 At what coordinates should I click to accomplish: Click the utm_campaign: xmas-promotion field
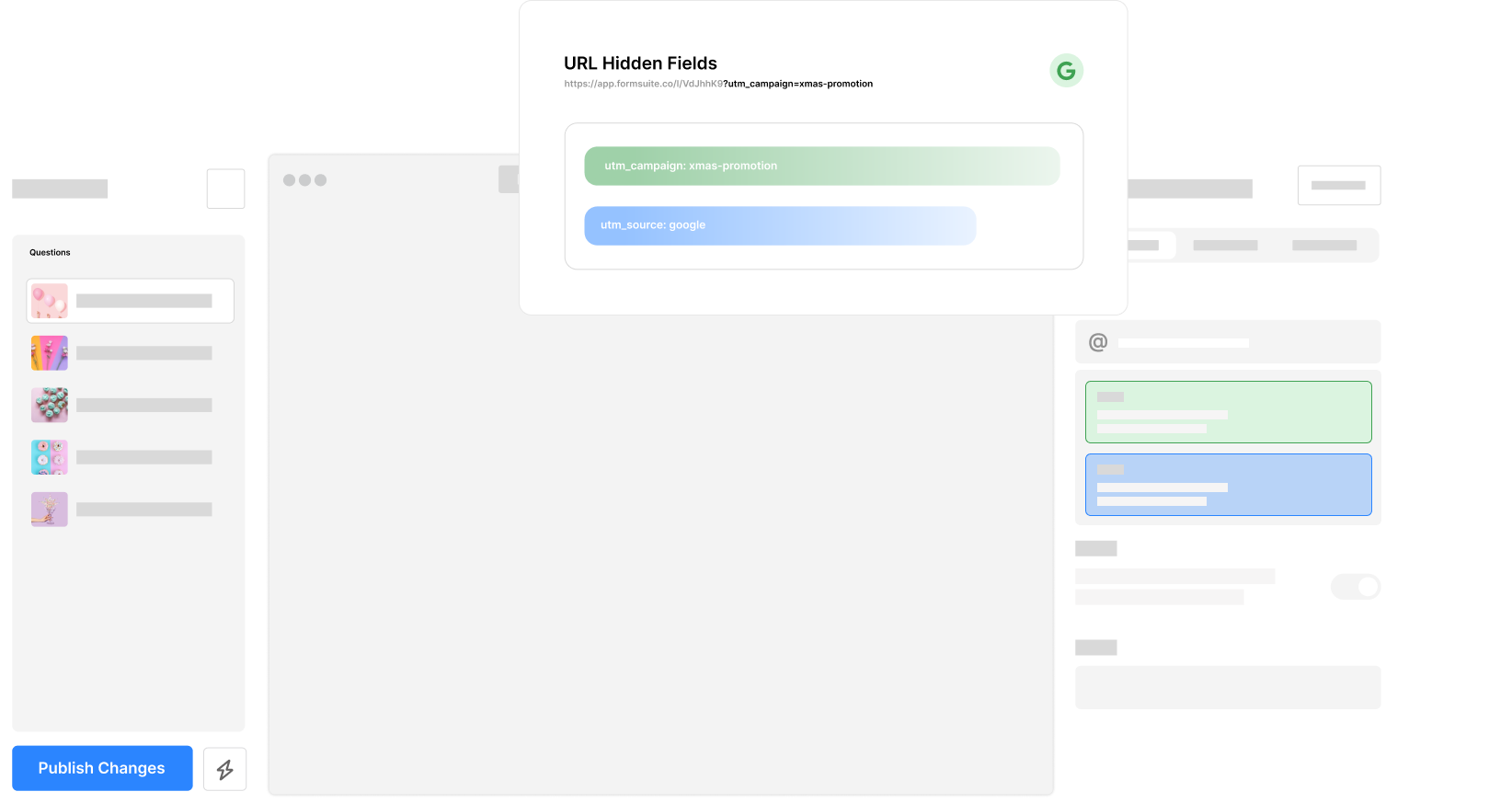821,166
